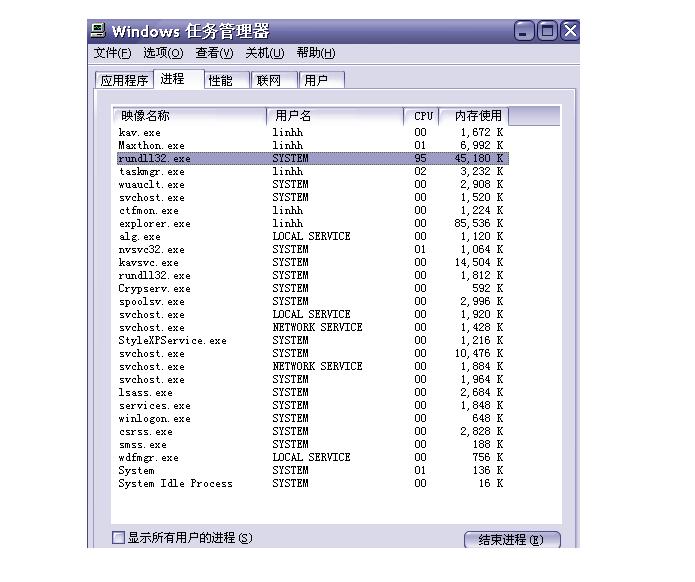
Task: Select the spoolsv.exe process
Action: click(x=313, y=301)
